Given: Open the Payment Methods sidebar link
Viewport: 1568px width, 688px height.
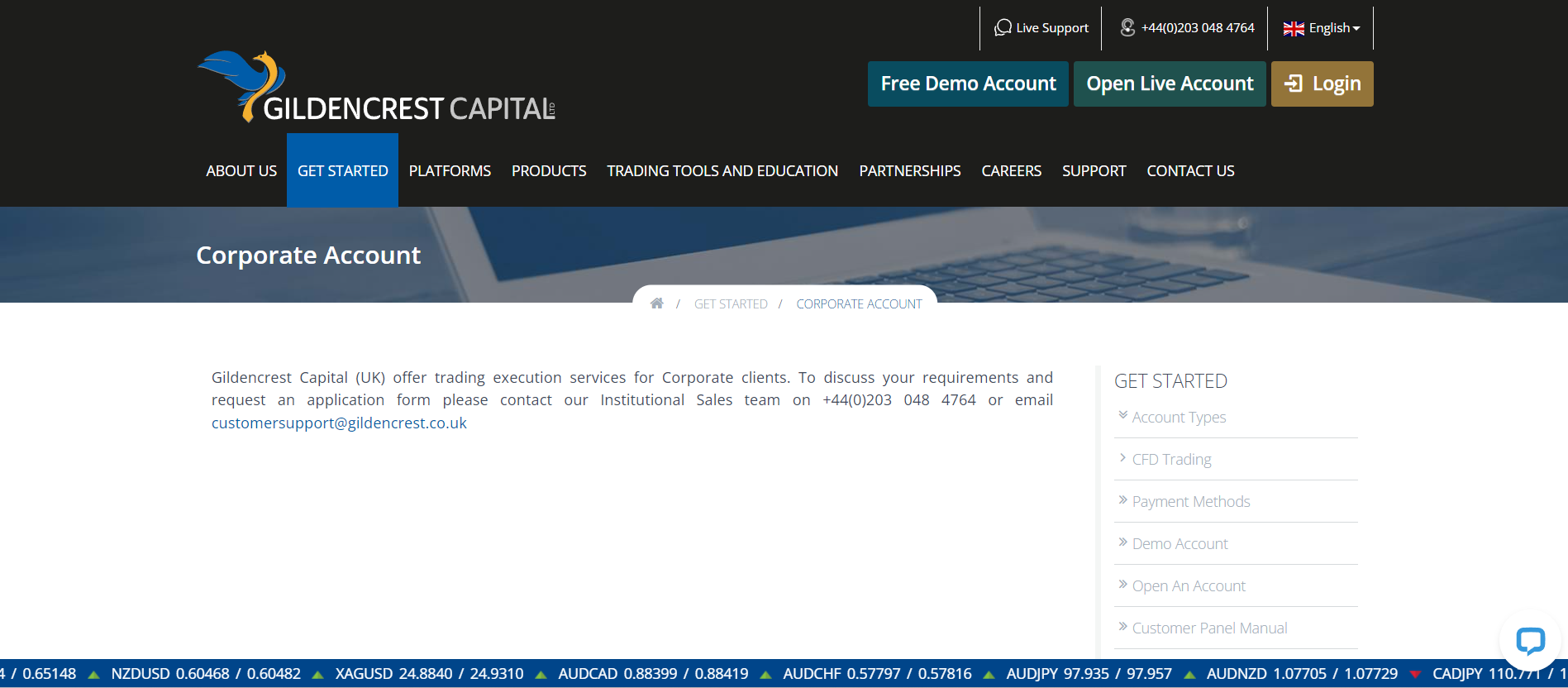Looking at the screenshot, I should tap(1191, 501).
